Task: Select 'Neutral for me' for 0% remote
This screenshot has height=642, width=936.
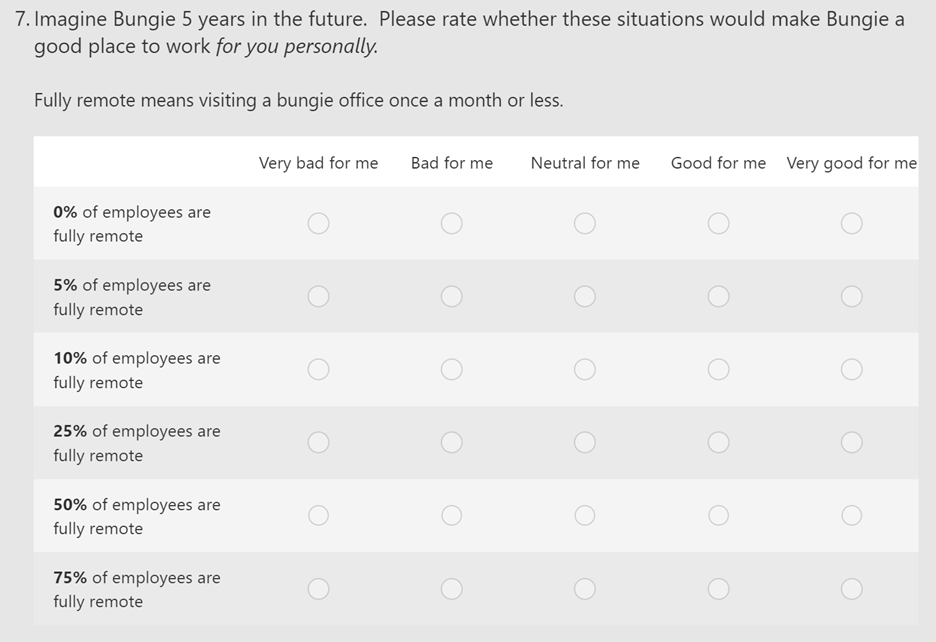Action: click(x=584, y=223)
